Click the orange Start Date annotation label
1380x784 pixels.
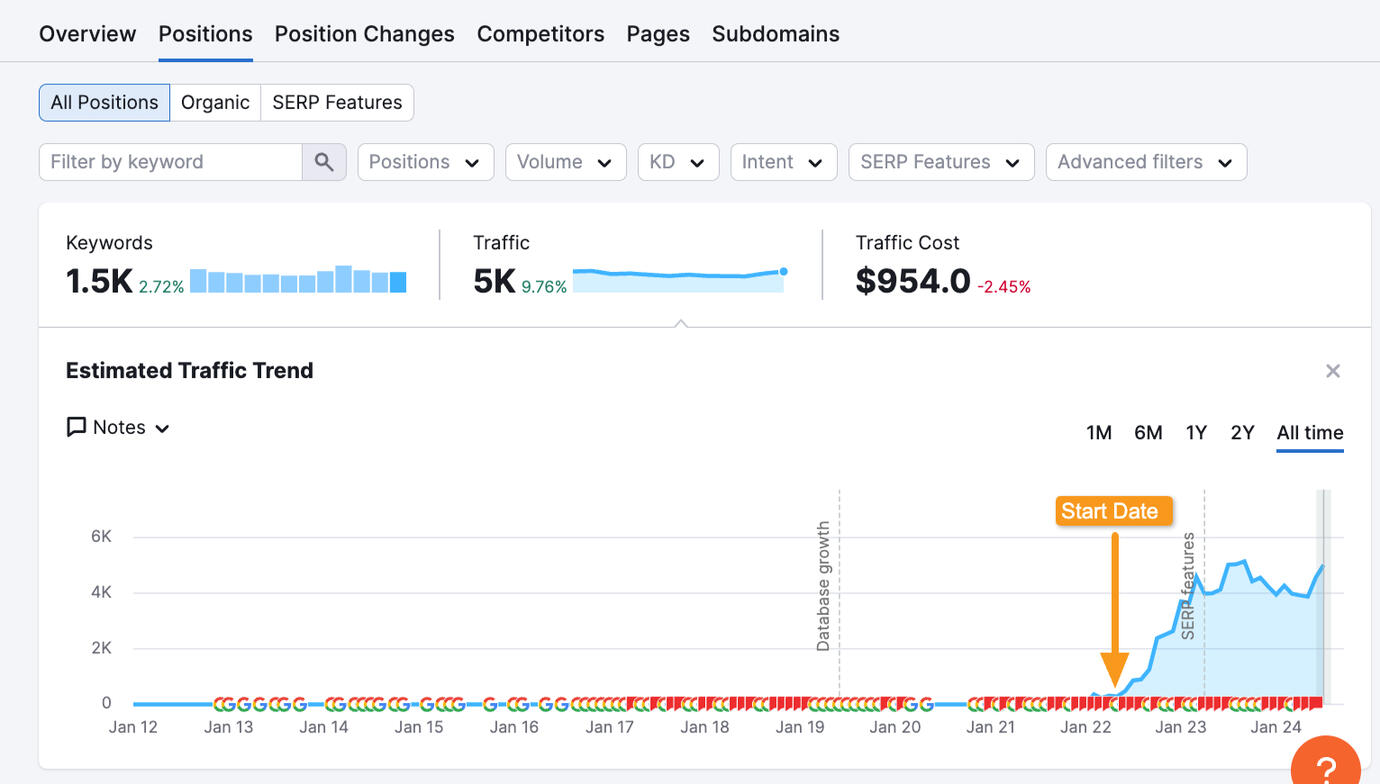[1110, 511]
